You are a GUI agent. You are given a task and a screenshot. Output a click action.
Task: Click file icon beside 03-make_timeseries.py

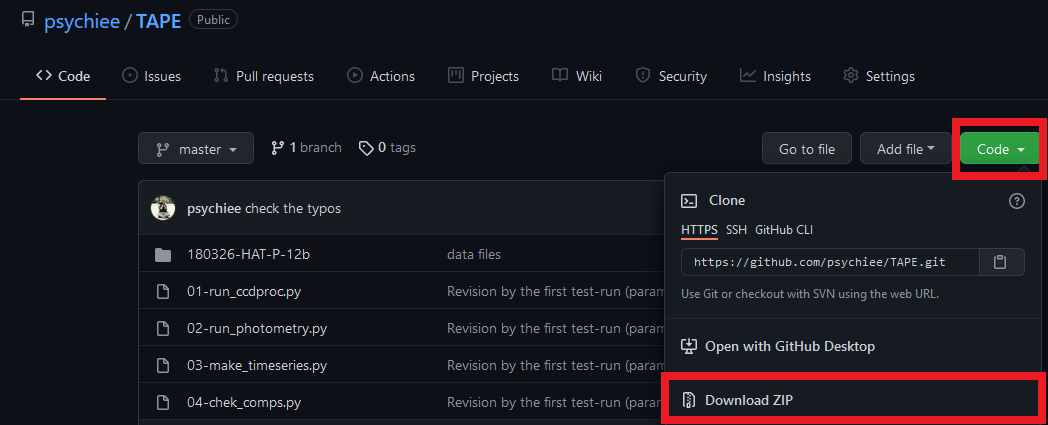point(162,366)
